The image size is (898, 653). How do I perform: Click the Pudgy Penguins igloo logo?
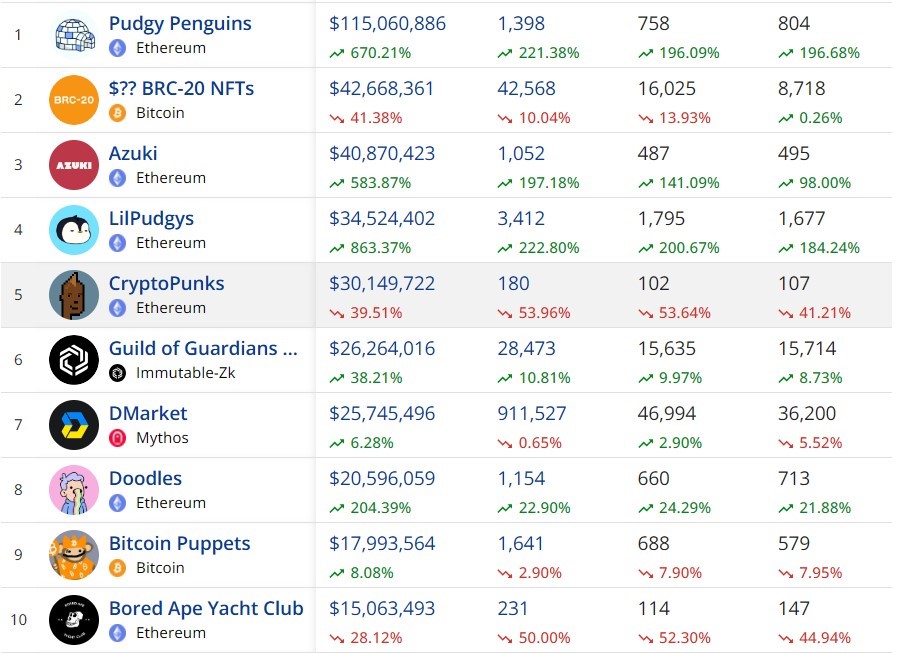[x=74, y=35]
